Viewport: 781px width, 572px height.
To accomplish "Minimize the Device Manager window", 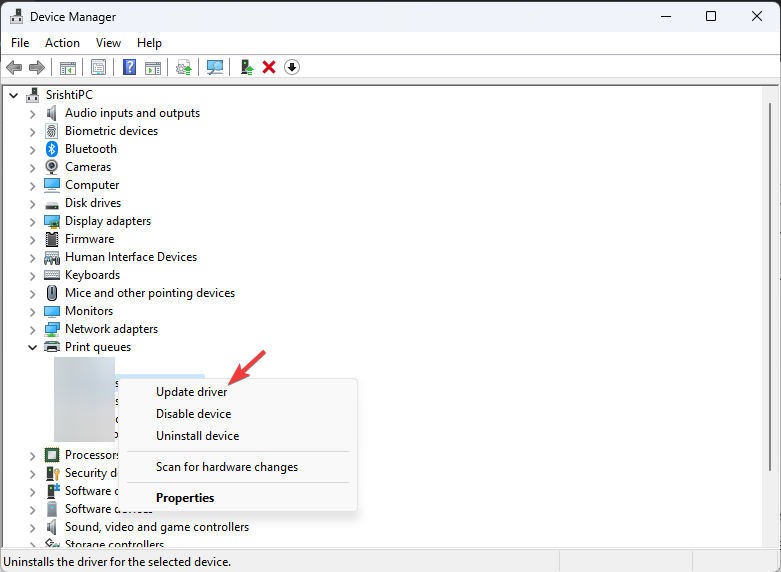I will tap(665, 16).
